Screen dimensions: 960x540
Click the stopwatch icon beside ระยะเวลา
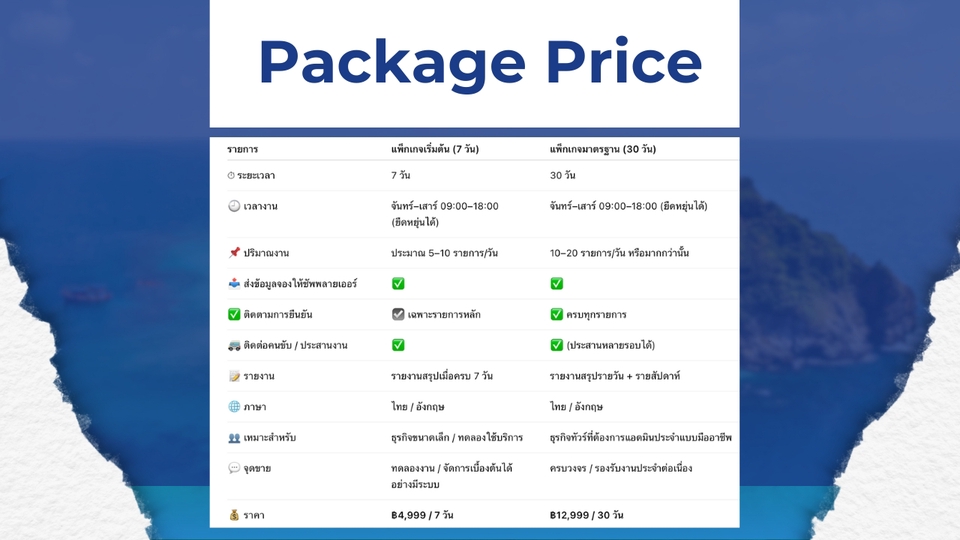click(x=231, y=176)
